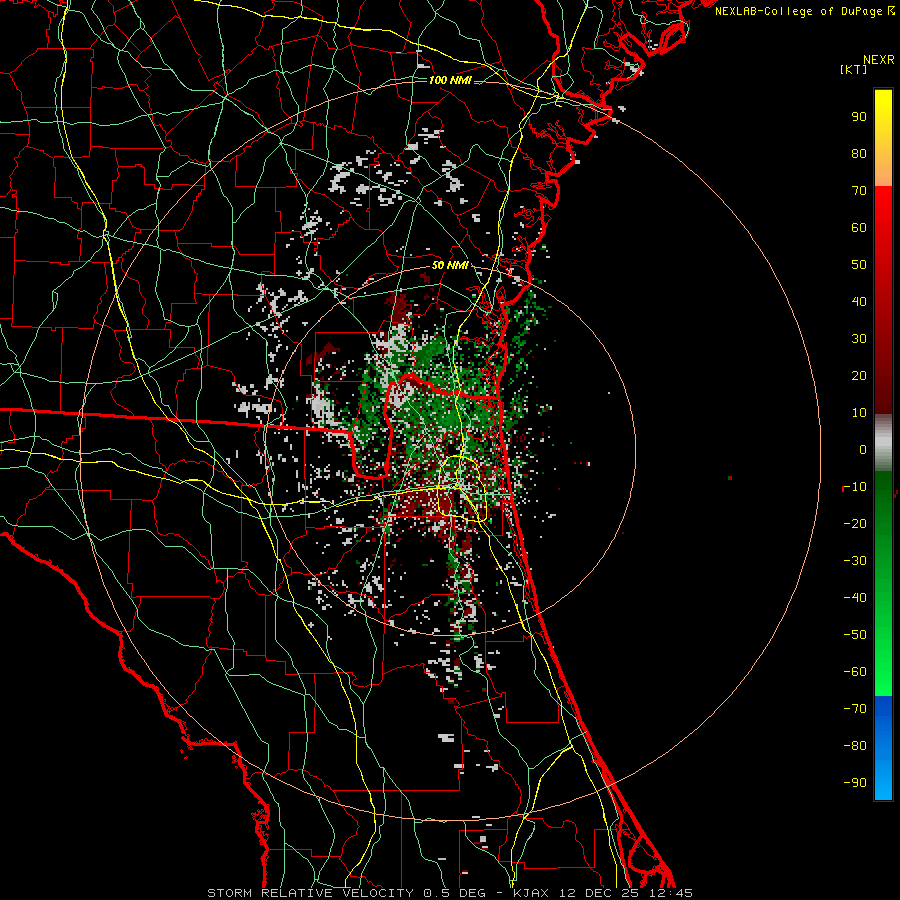Click the 100 NMI range ring label
The image size is (900, 900).
click(x=450, y=80)
